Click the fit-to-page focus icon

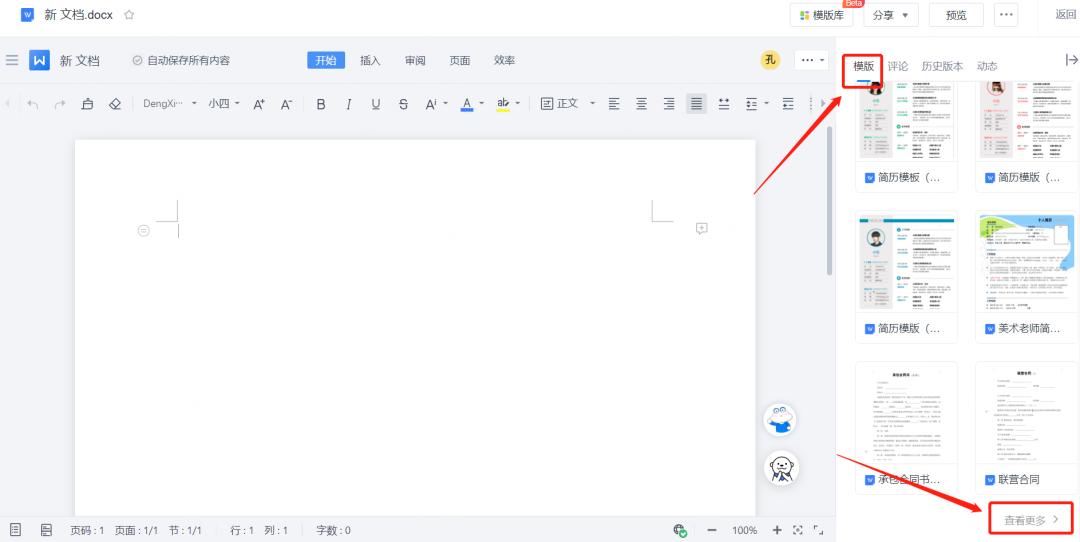[x=798, y=530]
